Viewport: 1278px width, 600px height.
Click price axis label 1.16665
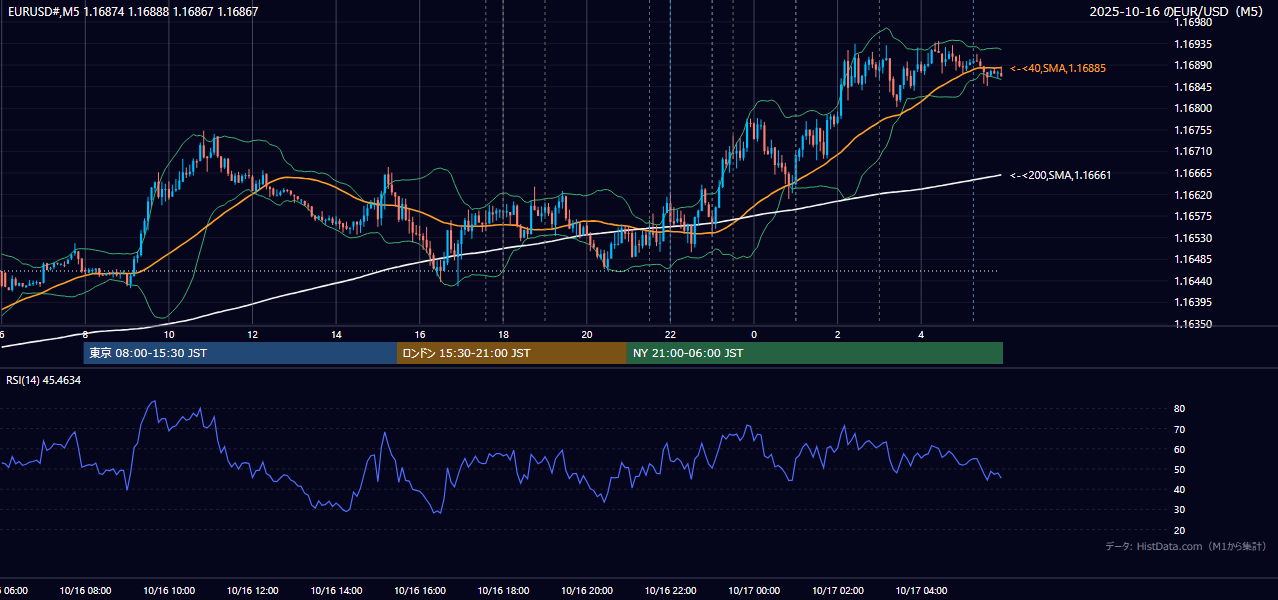pyautogui.click(x=1194, y=173)
